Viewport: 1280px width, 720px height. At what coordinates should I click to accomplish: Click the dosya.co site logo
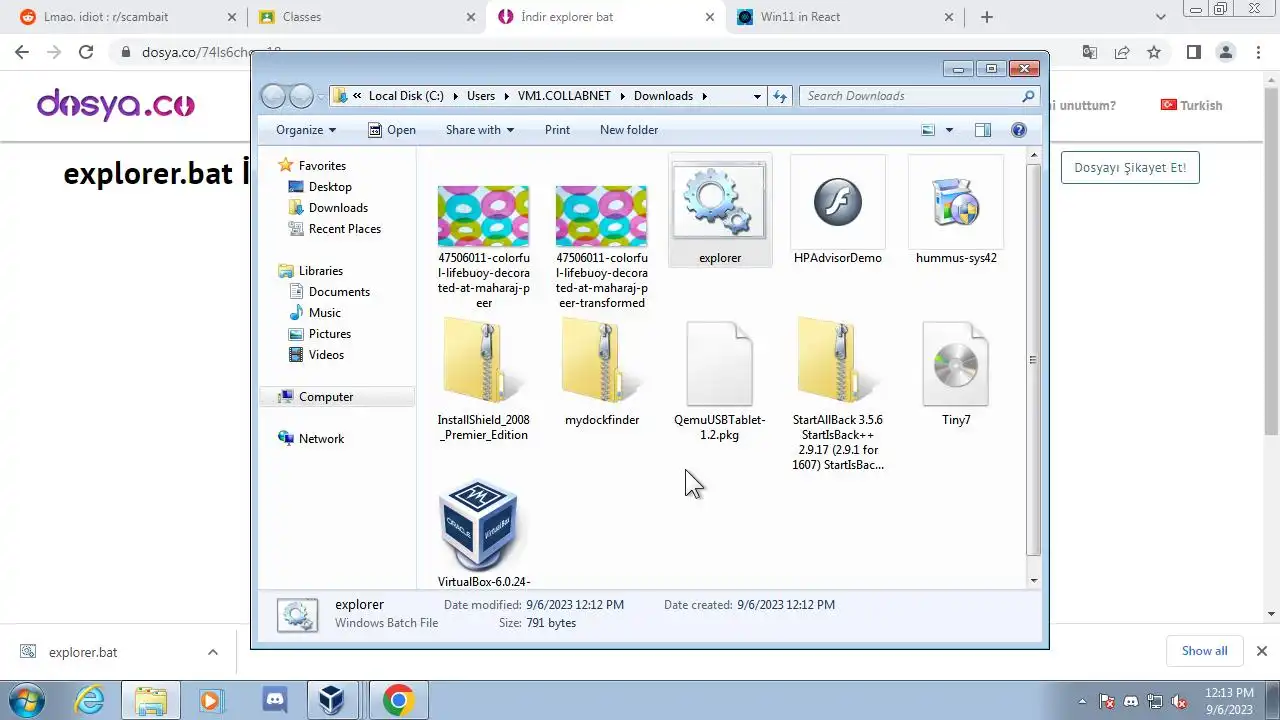pyautogui.click(x=116, y=104)
